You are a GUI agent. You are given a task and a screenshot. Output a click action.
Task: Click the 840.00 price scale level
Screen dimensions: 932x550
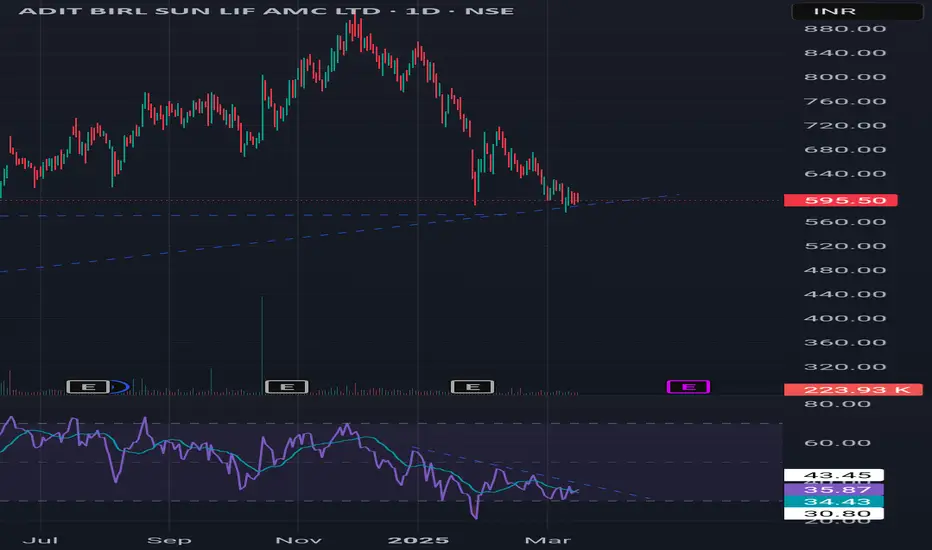click(x=845, y=53)
